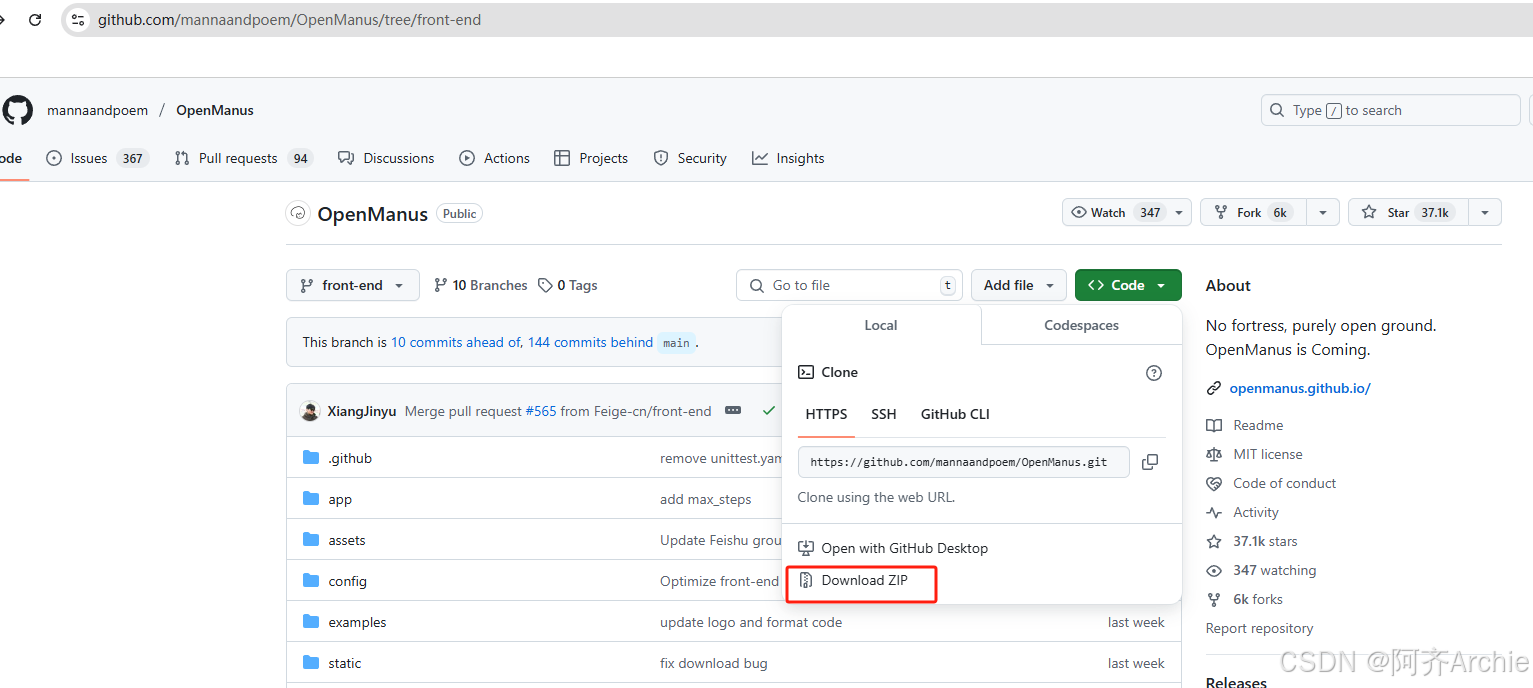
Task: Go to GitHub home via Octocat logo
Action: point(17,110)
